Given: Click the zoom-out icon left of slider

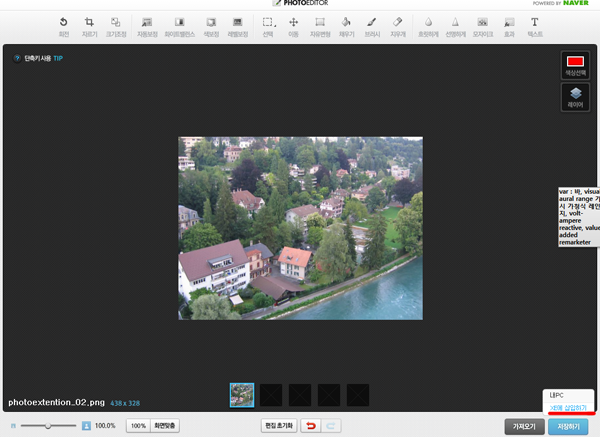Looking at the screenshot, I should [x=13, y=426].
